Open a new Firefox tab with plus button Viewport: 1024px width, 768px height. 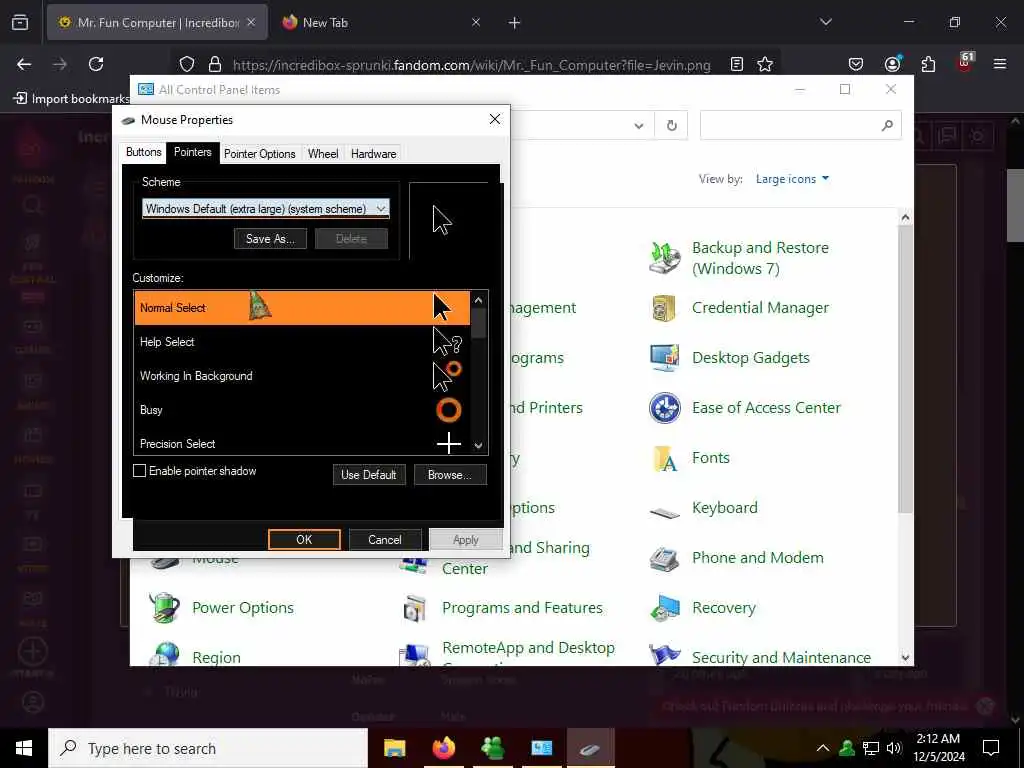(514, 22)
